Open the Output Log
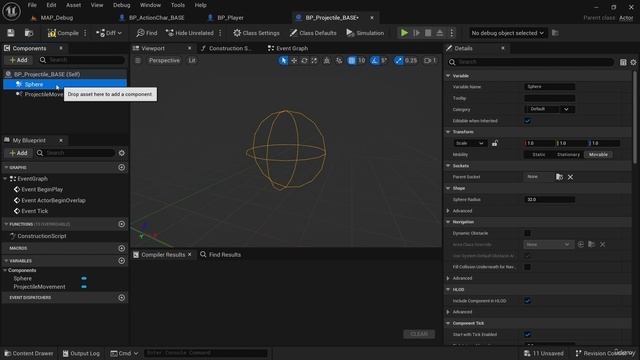Image resolution: width=640 pixels, height=360 pixels. click(x=81, y=353)
